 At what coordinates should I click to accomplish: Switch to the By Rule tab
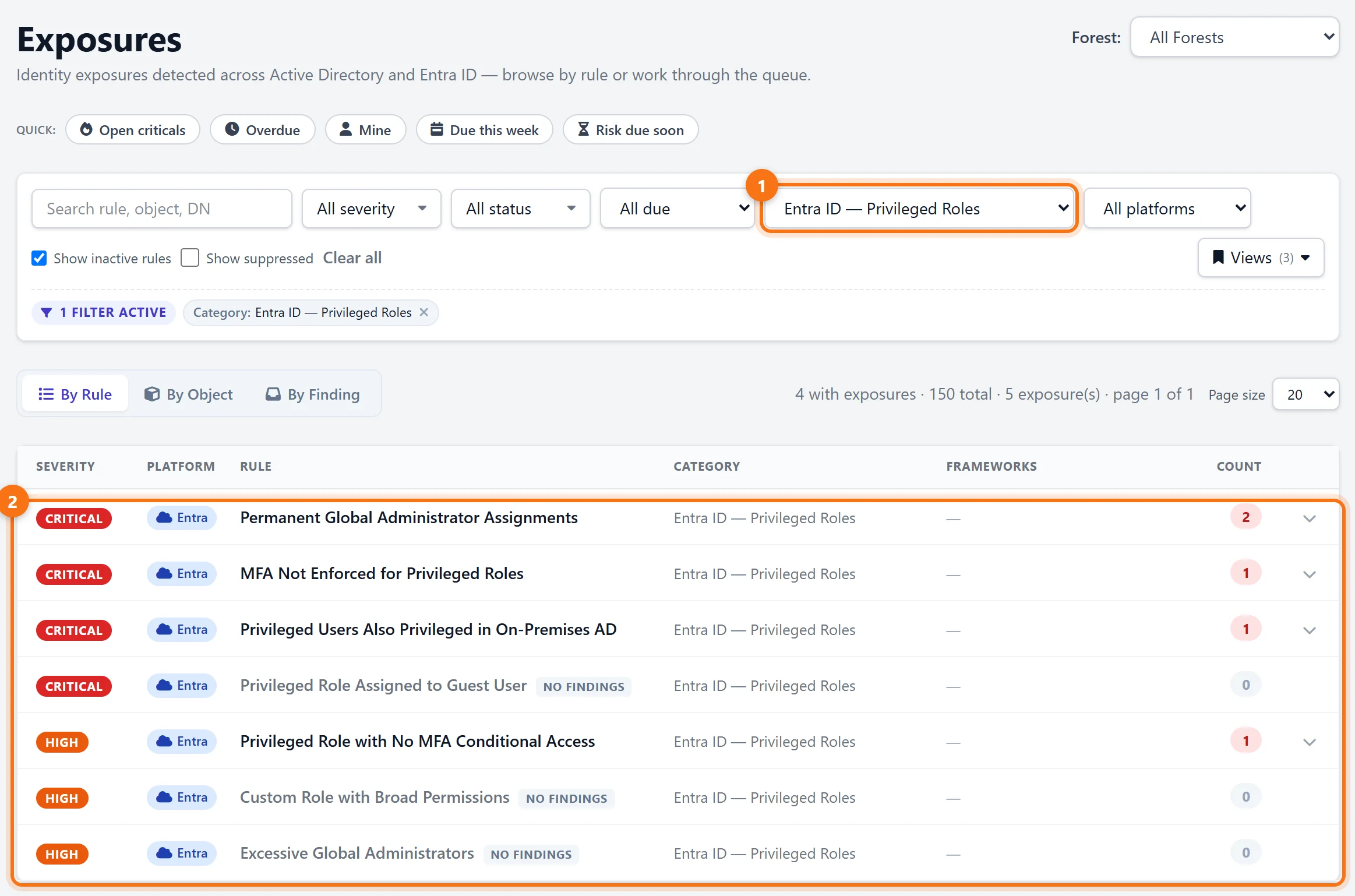click(x=75, y=394)
